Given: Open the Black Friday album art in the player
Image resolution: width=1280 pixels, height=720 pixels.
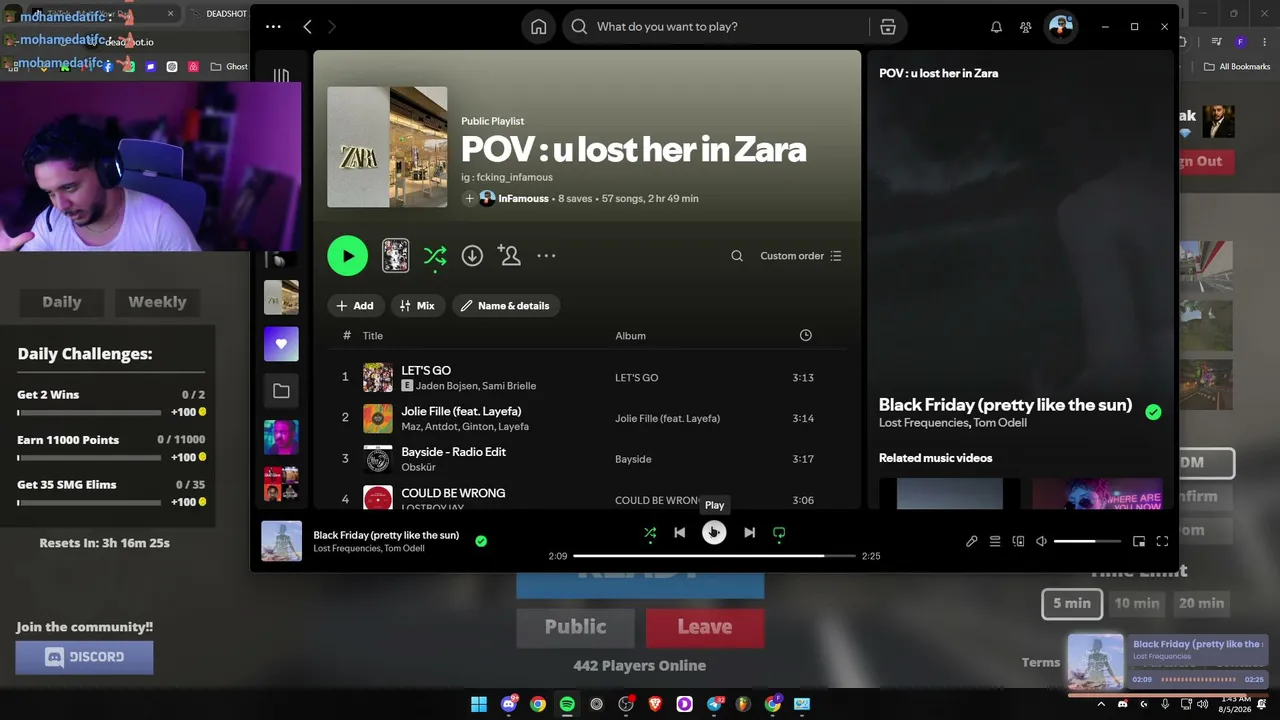Looking at the screenshot, I should (x=281, y=541).
